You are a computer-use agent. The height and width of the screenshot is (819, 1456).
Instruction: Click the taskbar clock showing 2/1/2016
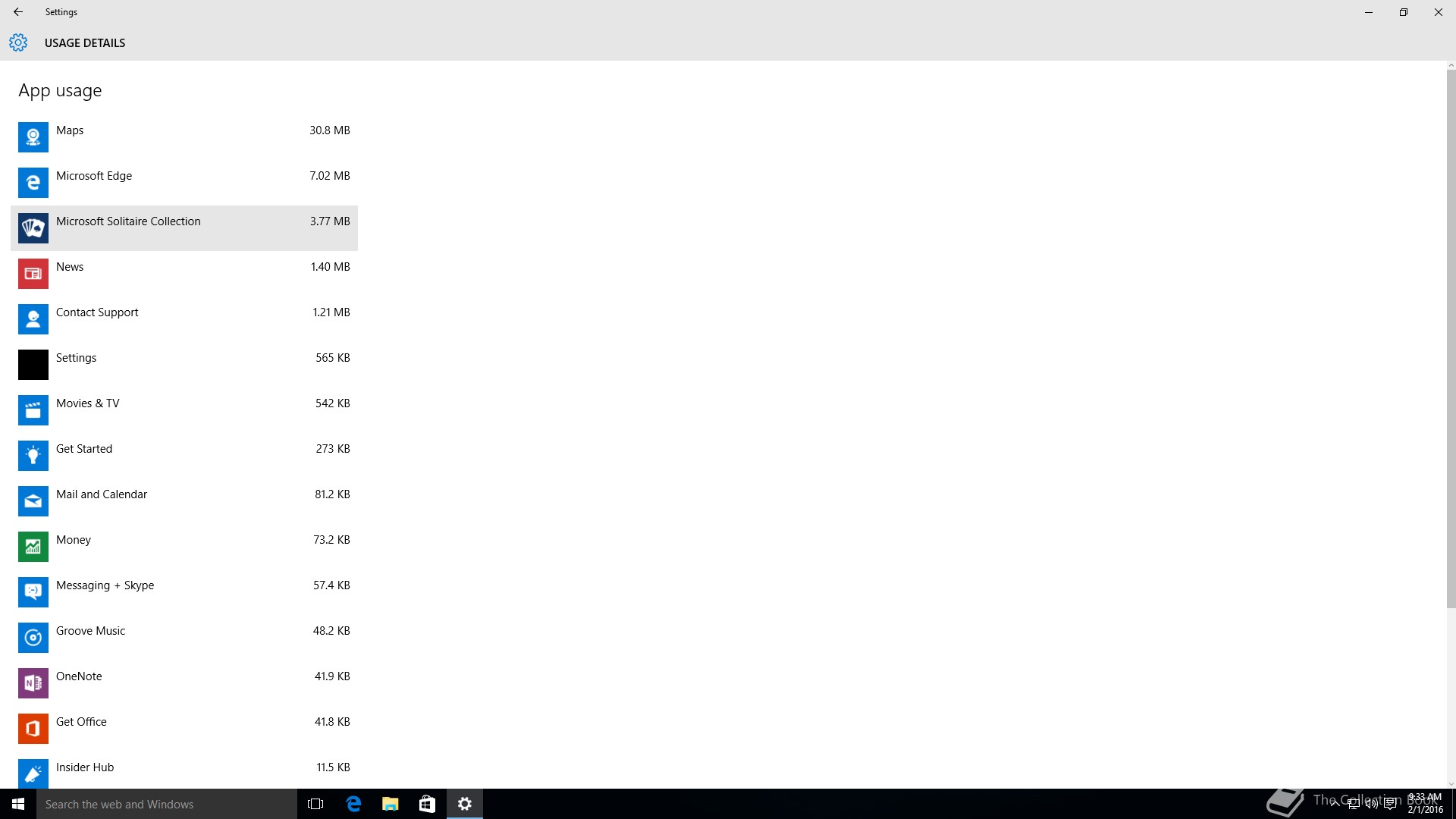click(1425, 804)
